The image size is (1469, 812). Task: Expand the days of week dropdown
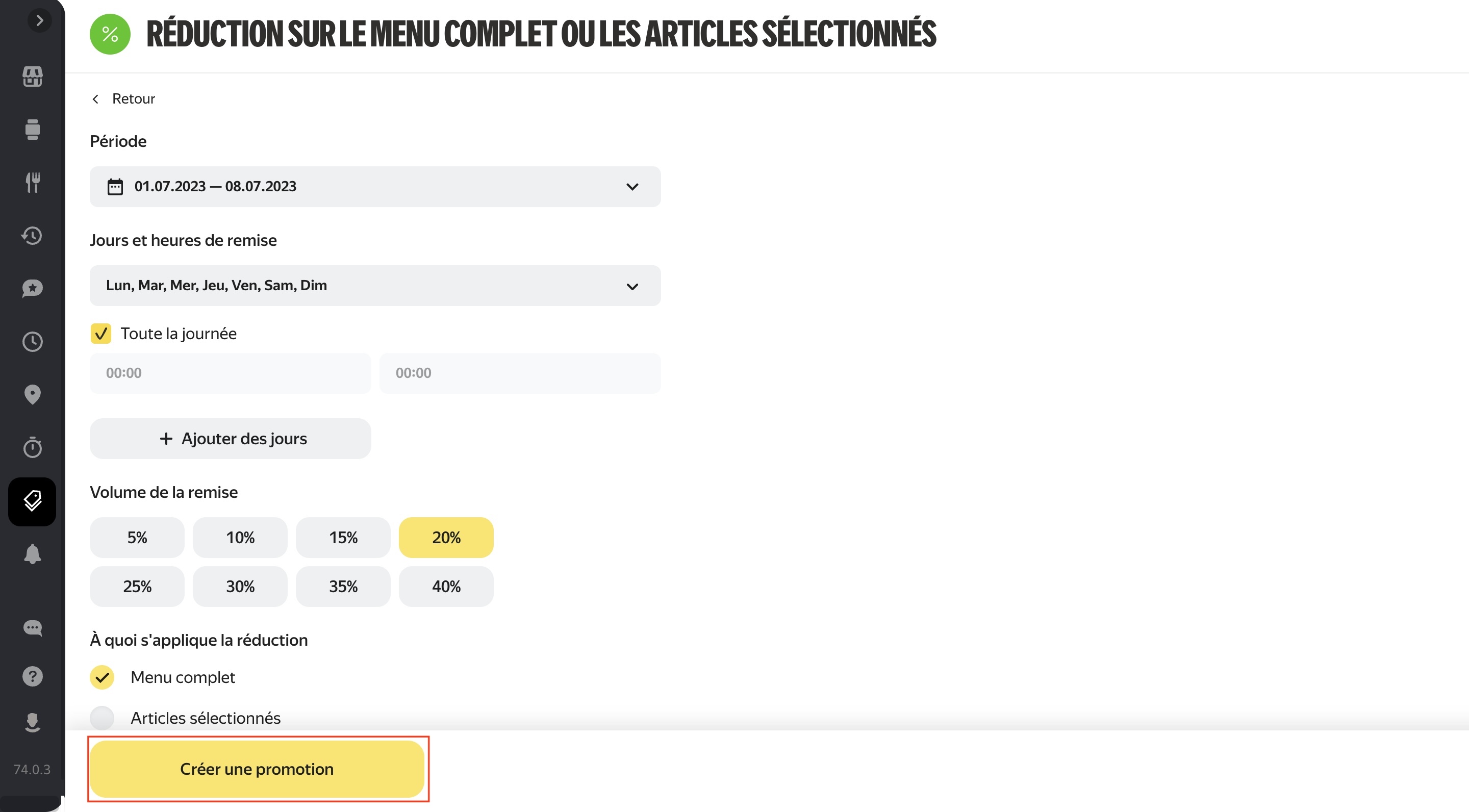tap(375, 286)
